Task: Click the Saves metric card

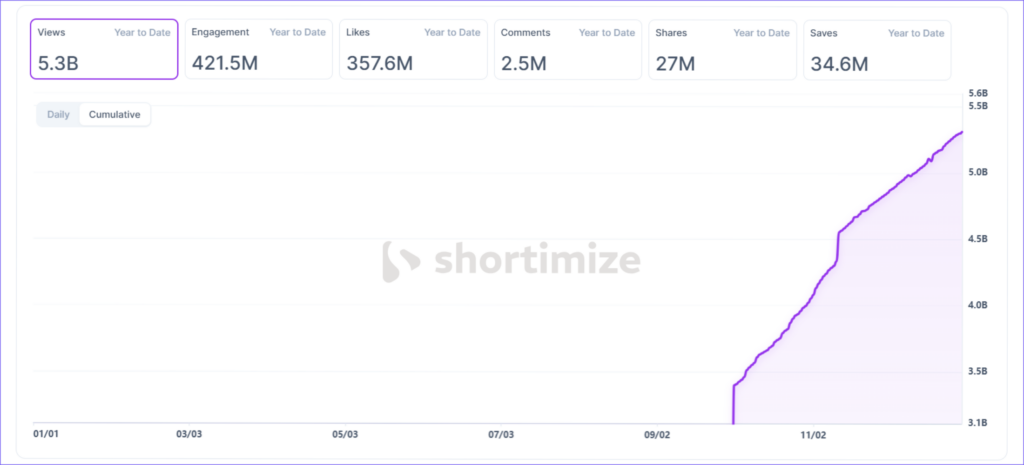Action: [x=877, y=49]
